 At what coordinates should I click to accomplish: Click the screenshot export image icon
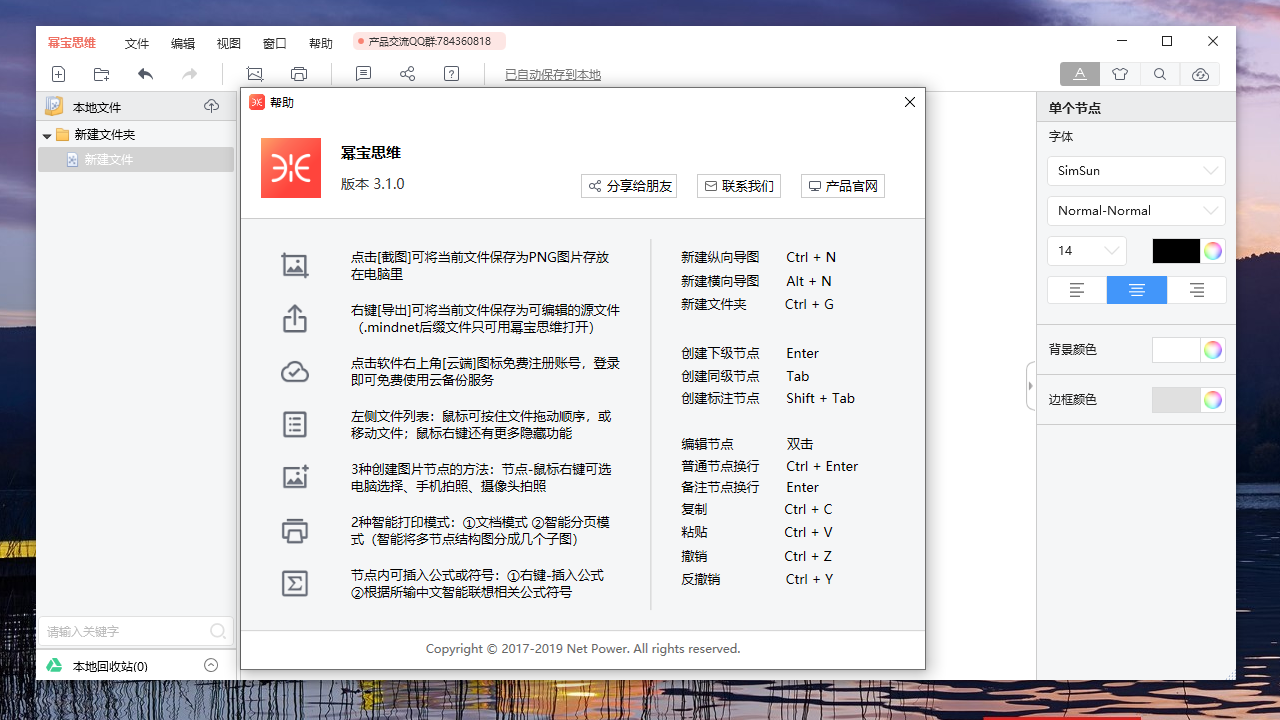pos(255,74)
